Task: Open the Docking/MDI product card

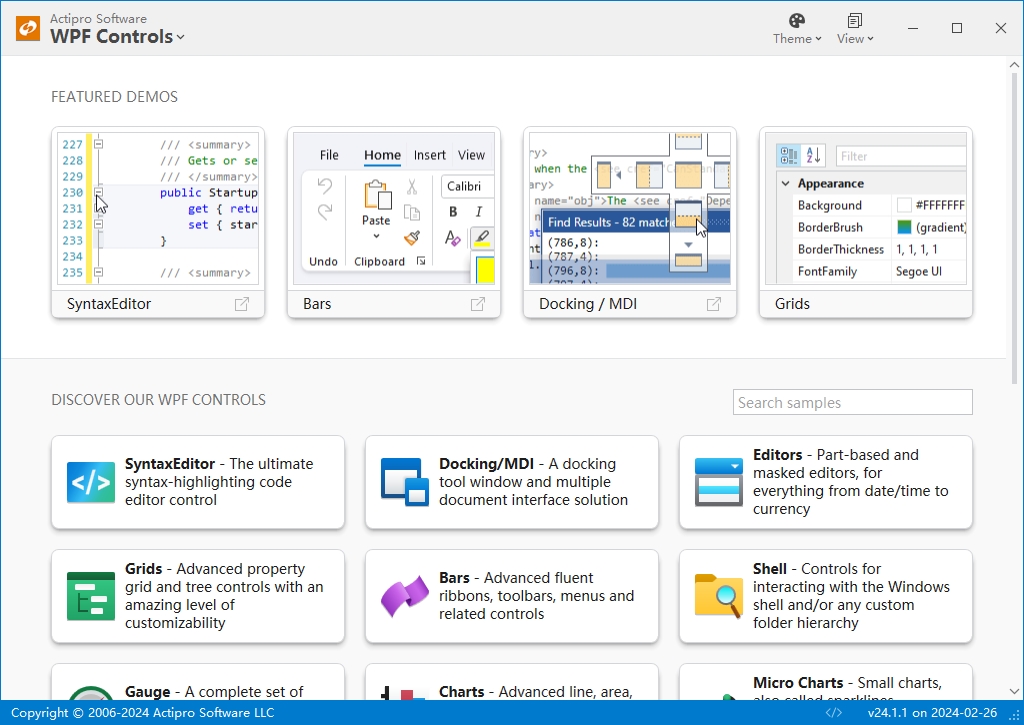Action: coord(512,482)
